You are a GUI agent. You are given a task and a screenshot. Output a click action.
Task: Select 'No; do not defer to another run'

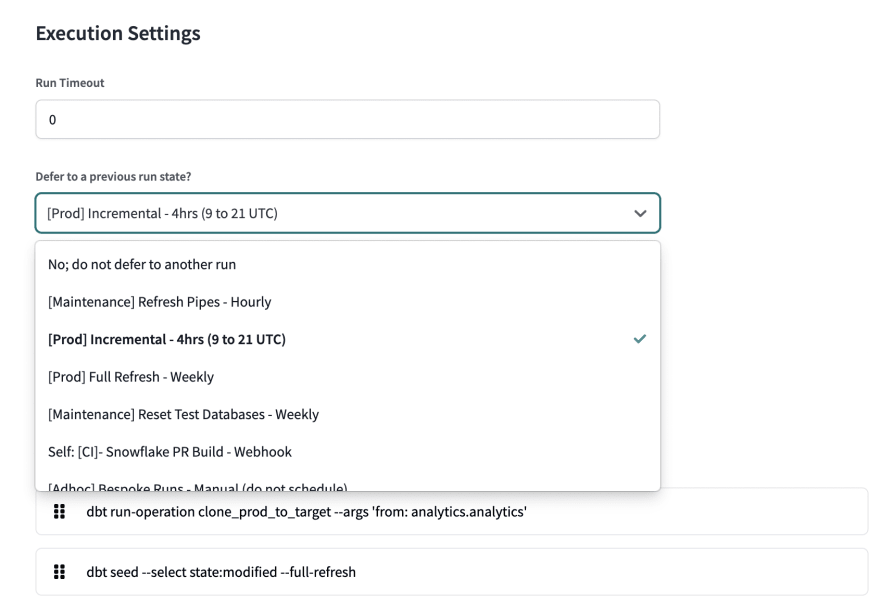tap(347, 264)
